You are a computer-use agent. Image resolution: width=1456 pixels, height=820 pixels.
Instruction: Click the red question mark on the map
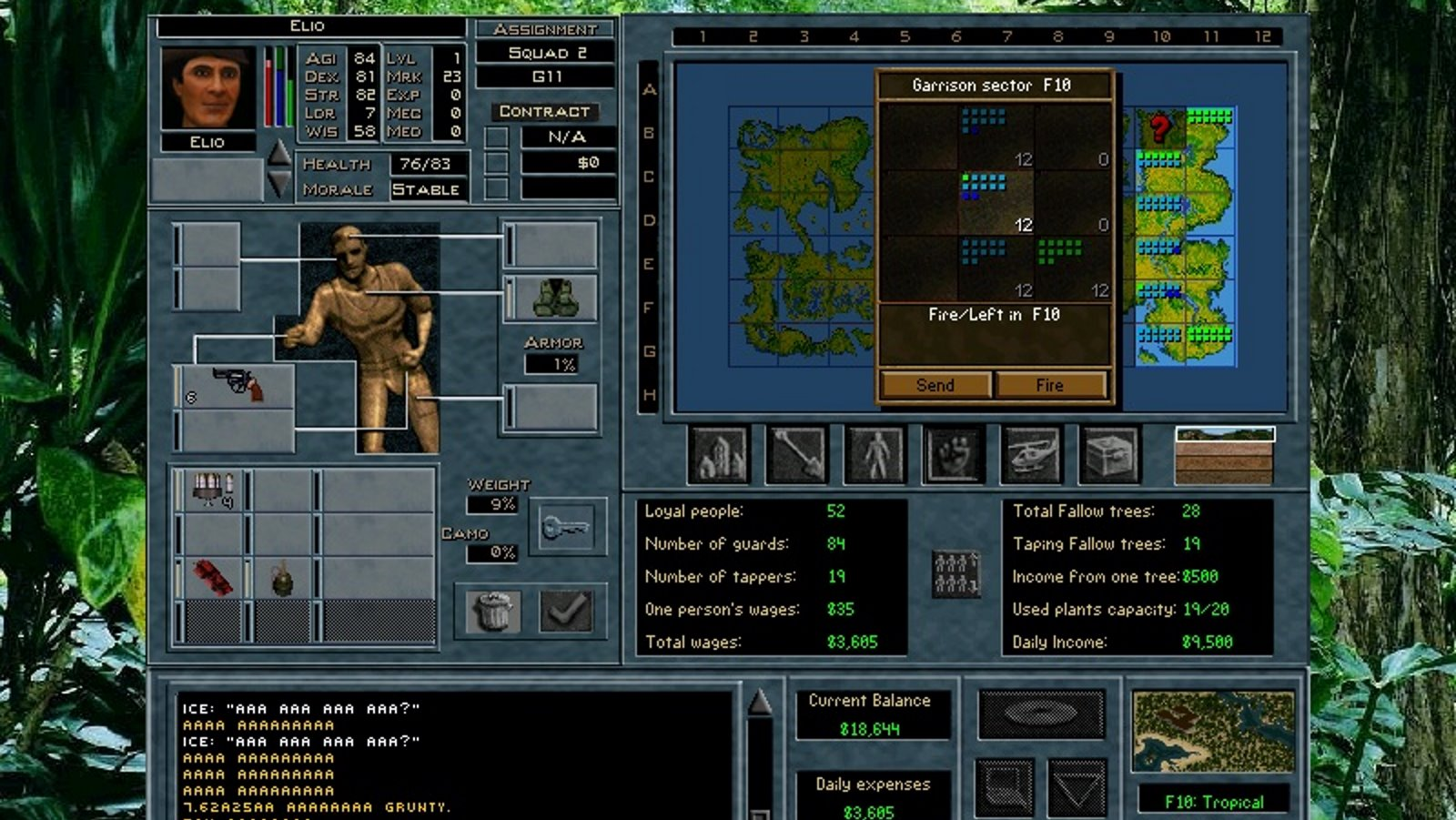pyautogui.click(x=1159, y=128)
